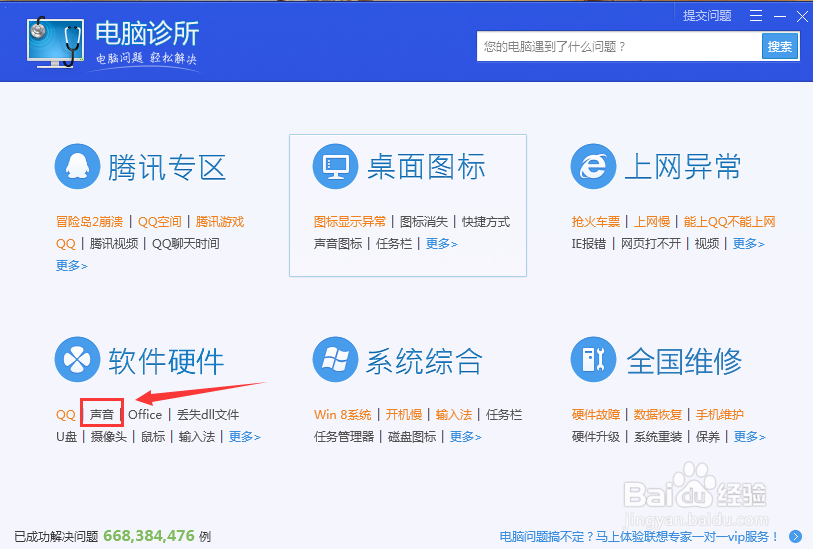
Task: Expand 更多 under 桌面图标
Action: 442,244
